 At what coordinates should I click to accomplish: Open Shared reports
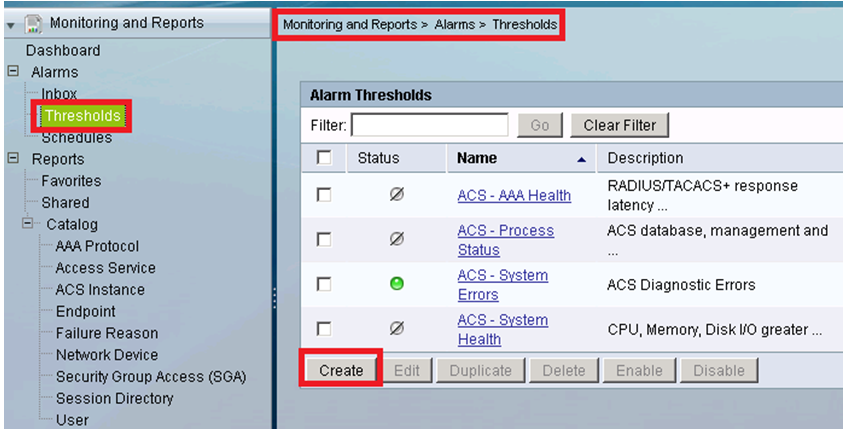point(65,203)
